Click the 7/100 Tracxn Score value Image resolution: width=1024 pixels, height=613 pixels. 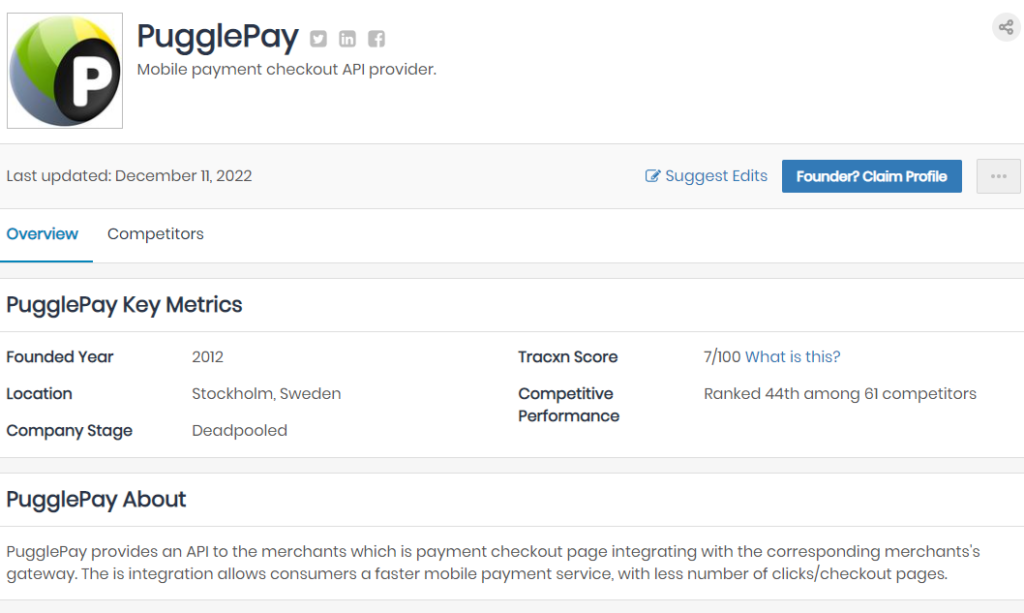[722, 356]
